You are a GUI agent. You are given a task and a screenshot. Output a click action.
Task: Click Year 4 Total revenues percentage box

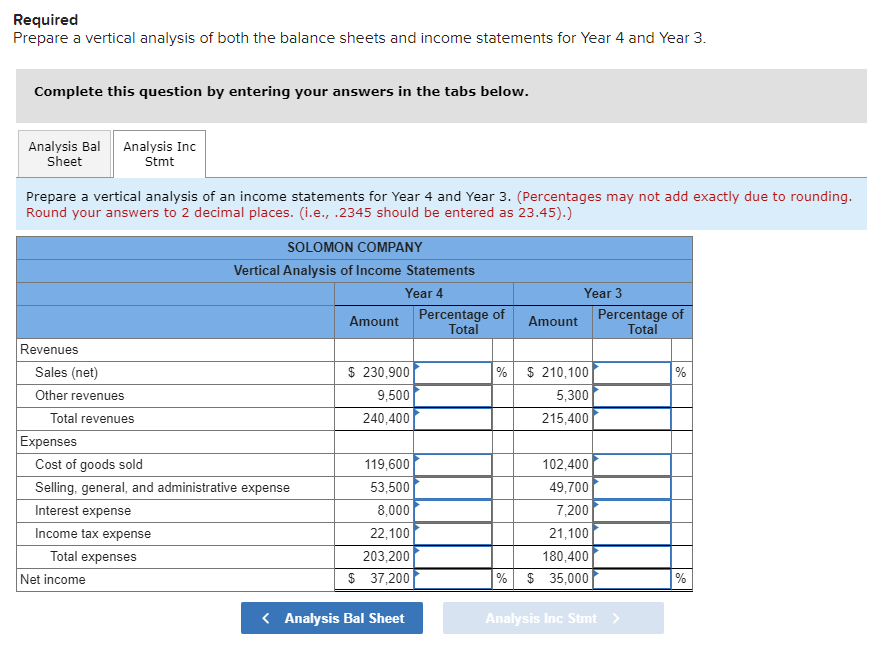click(x=452, y=417)
